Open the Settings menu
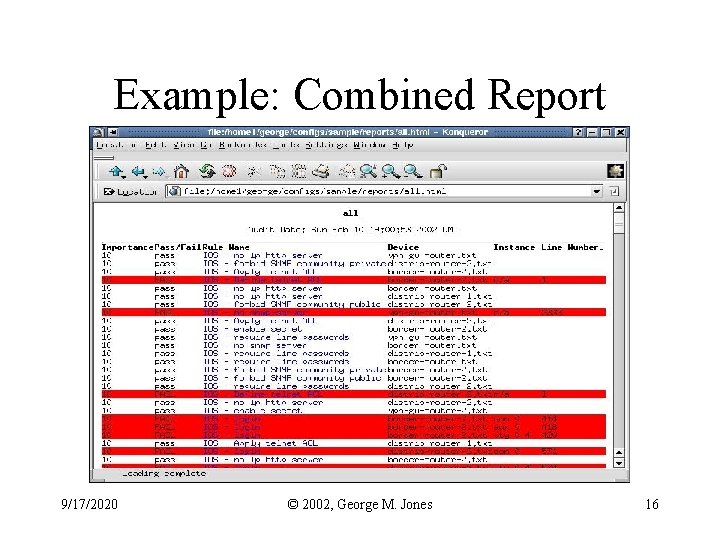This screenshot has height=540, width=720. click(x=326, y=145)
